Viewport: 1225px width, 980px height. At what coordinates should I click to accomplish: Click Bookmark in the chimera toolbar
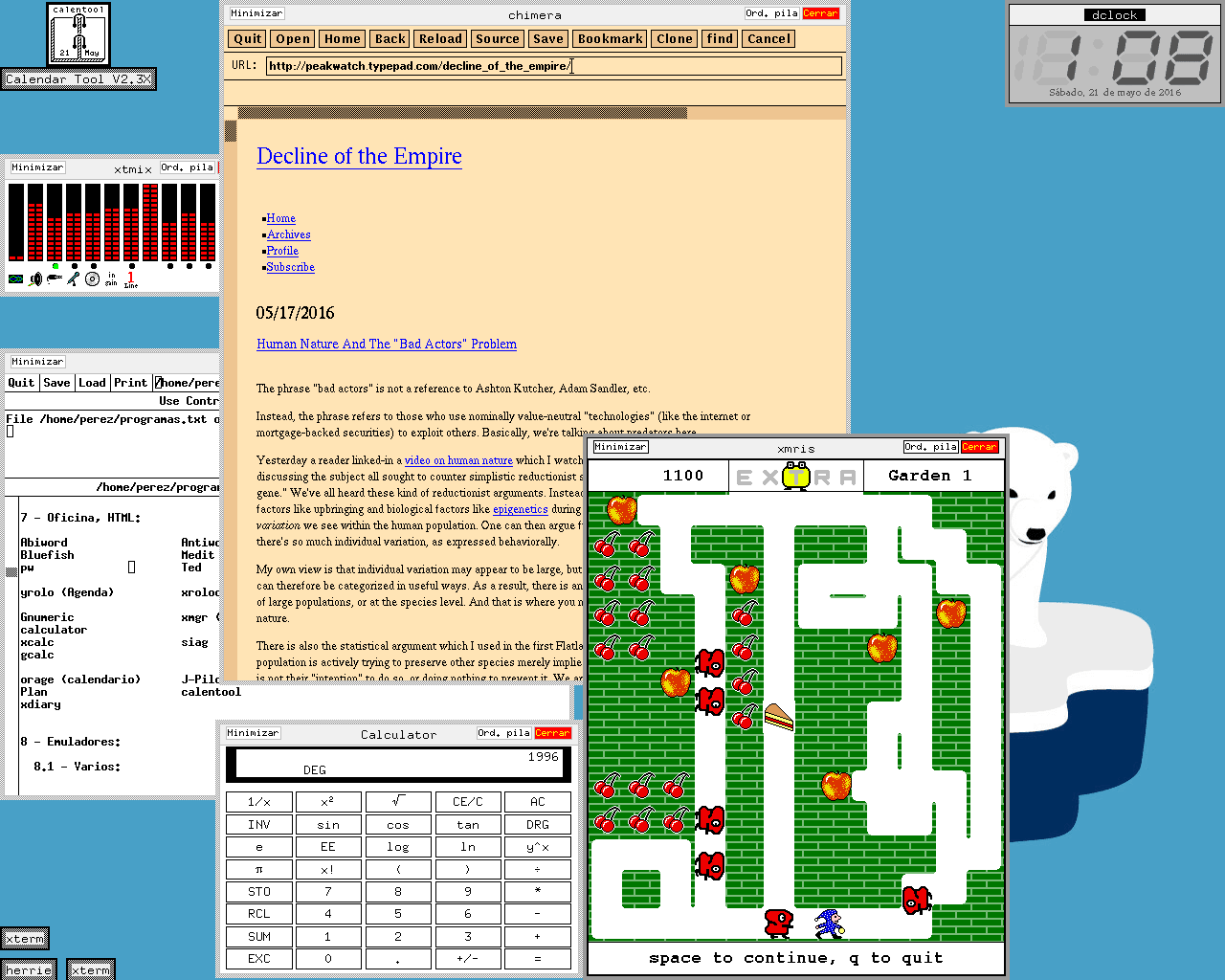[x=610, y=39]
